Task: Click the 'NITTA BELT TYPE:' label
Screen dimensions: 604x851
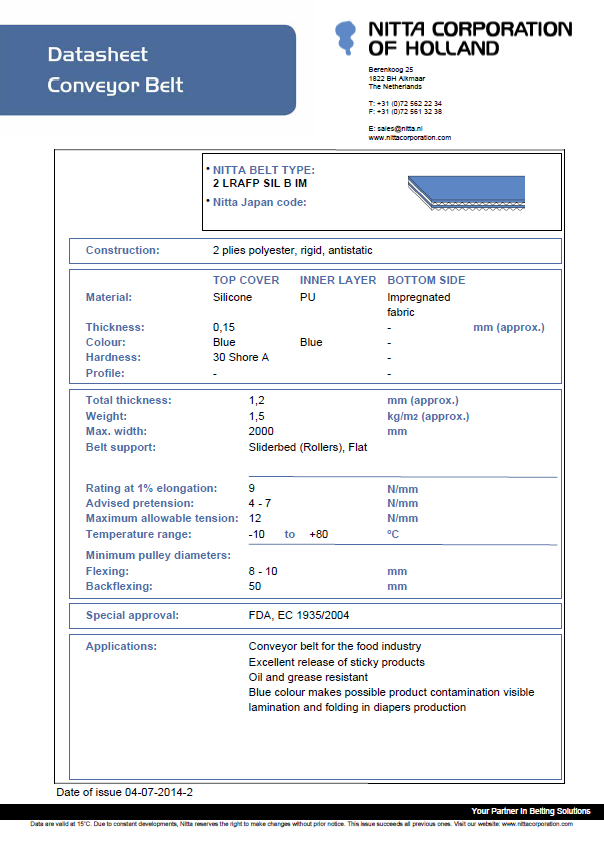Action: [x=264, y=170]
